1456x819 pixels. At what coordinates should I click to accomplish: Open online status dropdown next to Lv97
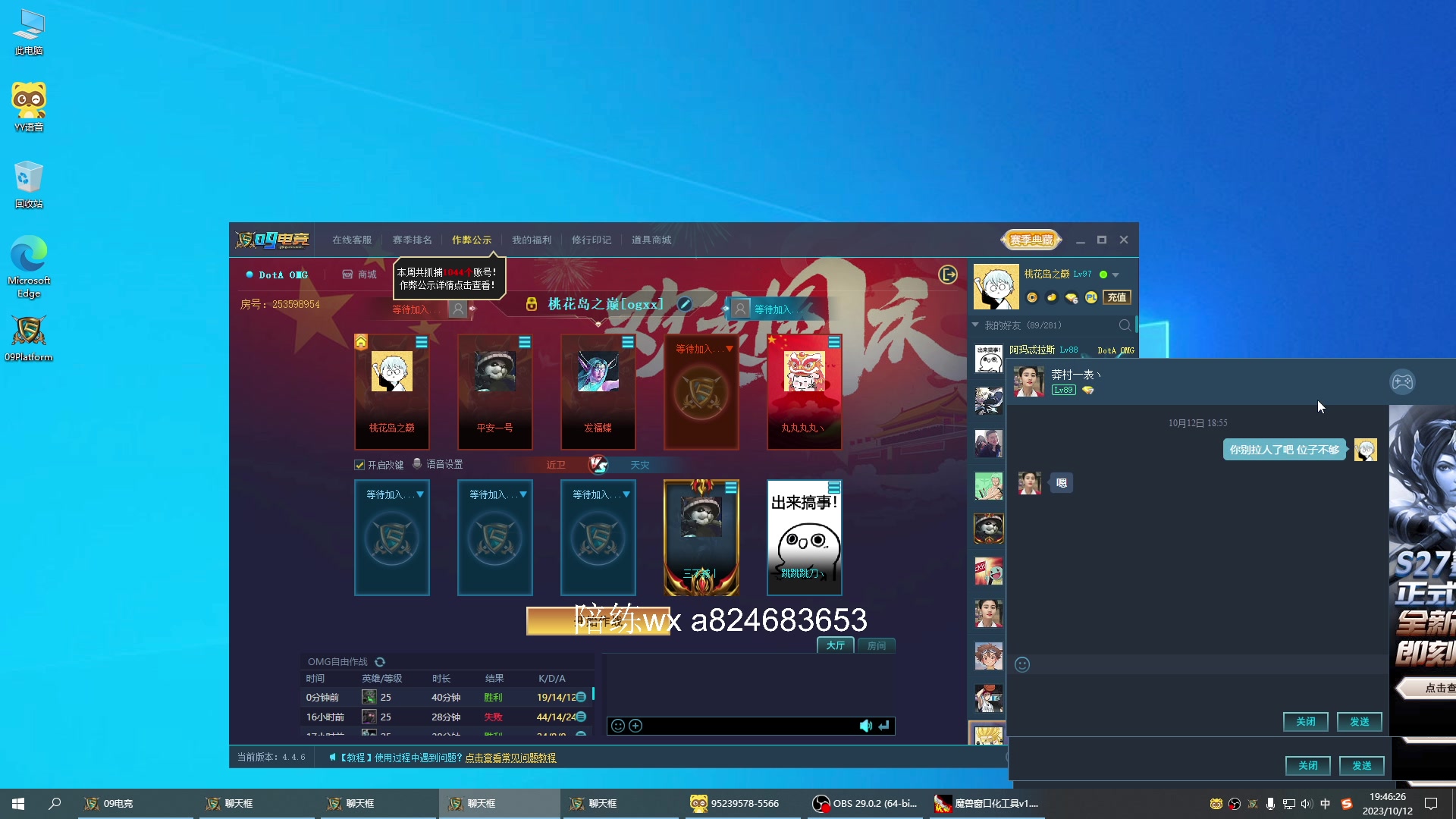click(x=1116, y=275)
